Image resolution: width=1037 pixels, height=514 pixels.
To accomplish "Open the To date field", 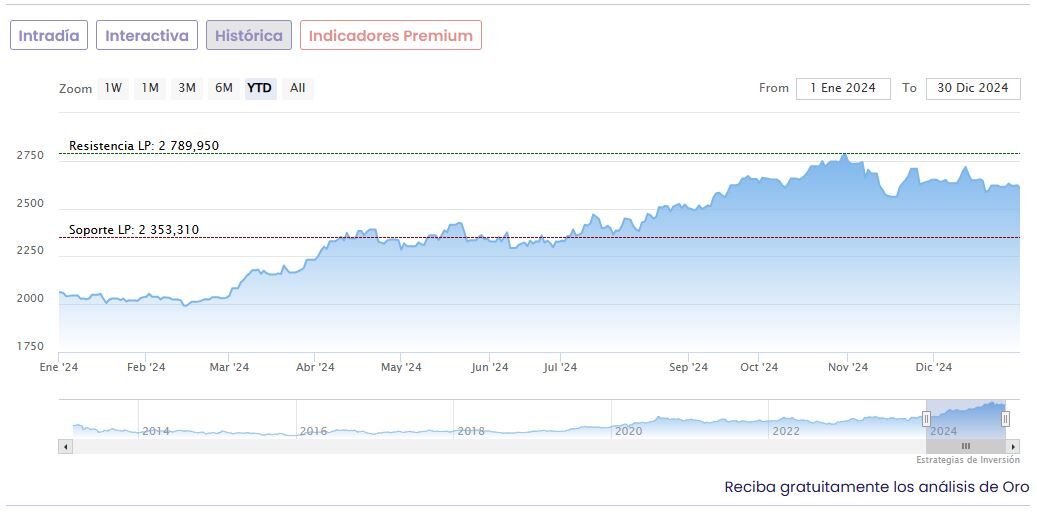I will 973,88.
